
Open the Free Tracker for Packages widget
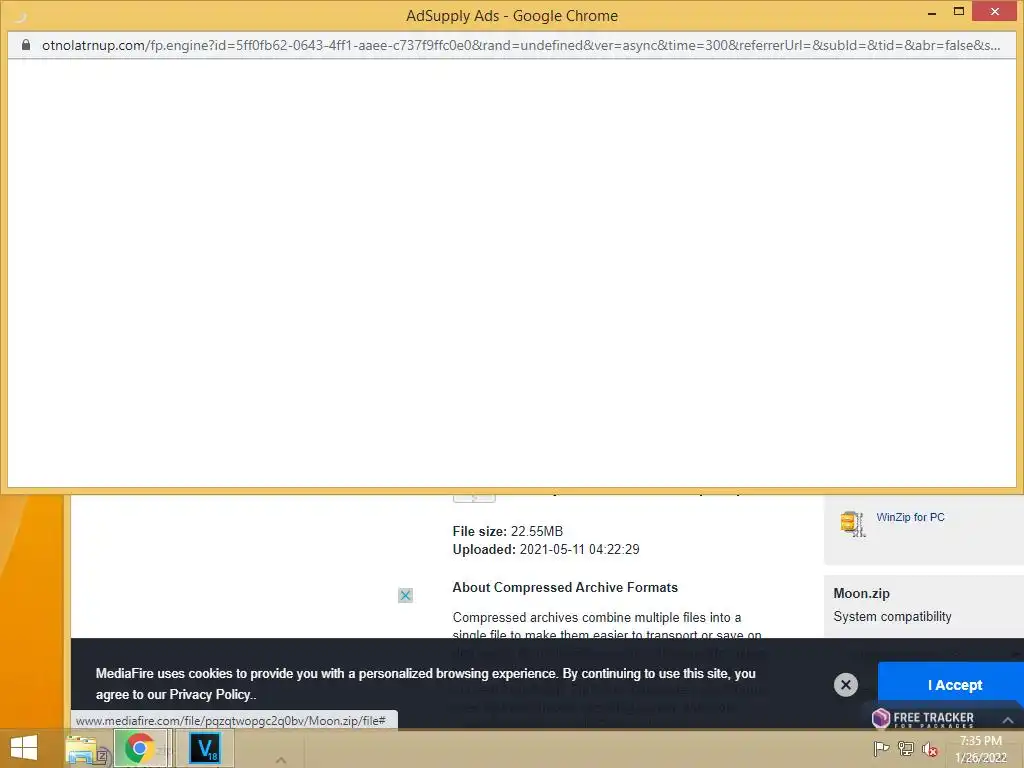[x=925, y=719]
